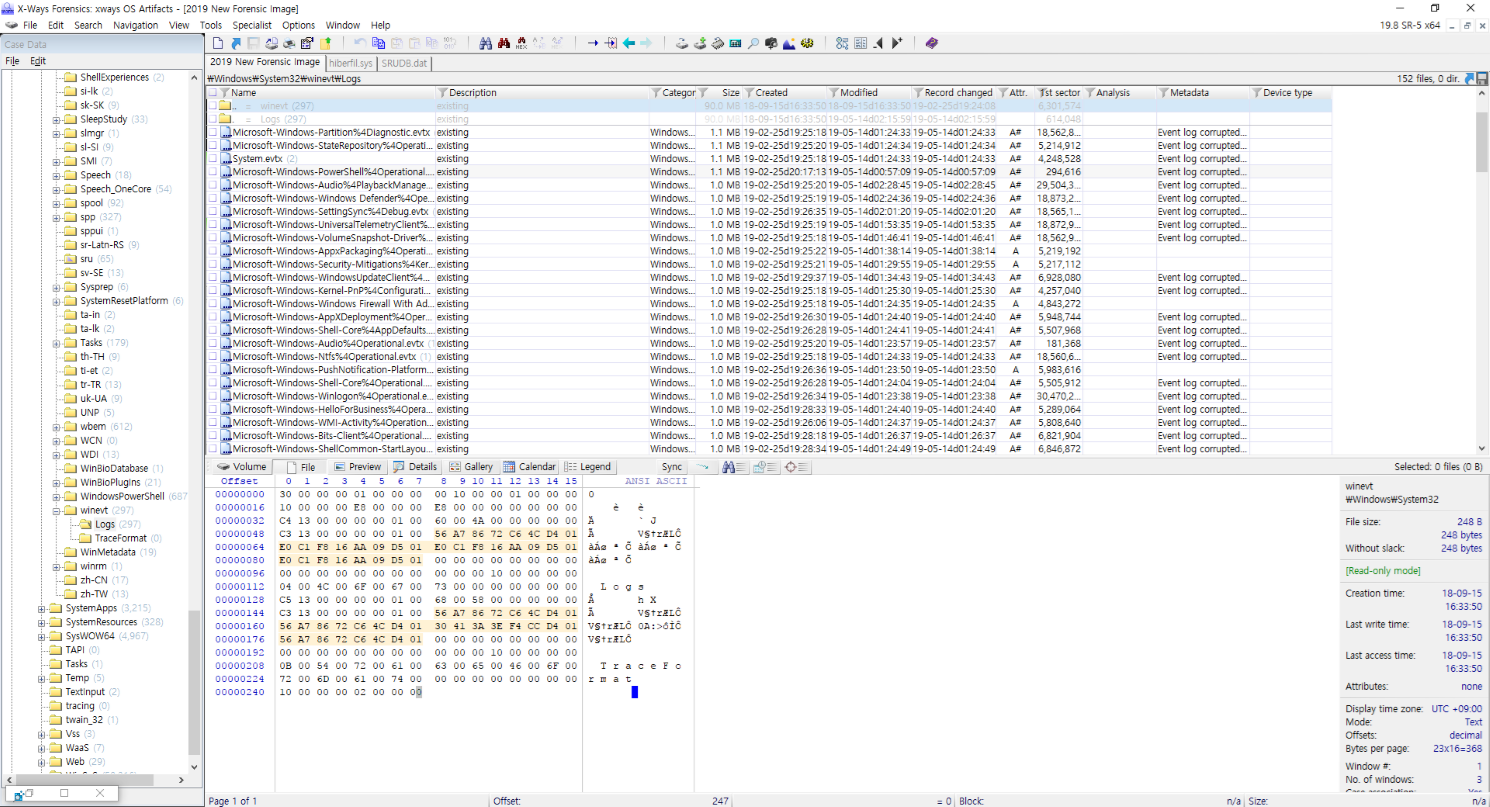Tick the select-all checkbox in the list header
Image resolution: width=1490 pixels, height=807 pixels.
pyautogui.click(x=212, y=93)
